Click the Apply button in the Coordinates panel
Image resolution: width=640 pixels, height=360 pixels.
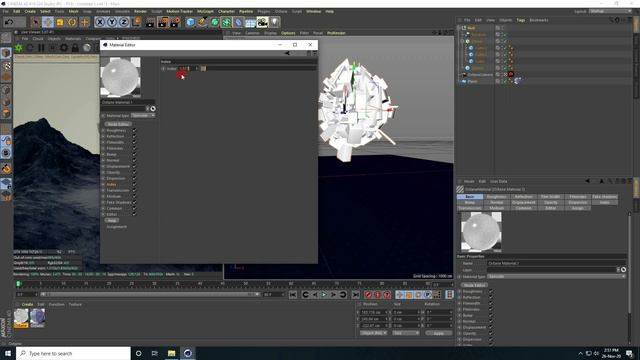pyautogui.click(x=438, y=333)
